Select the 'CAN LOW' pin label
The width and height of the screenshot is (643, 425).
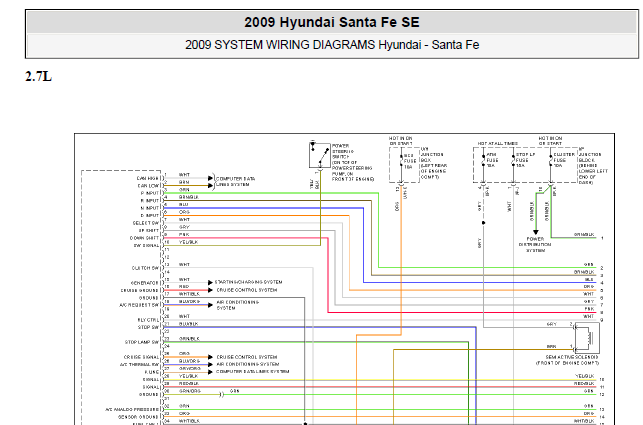148,186
